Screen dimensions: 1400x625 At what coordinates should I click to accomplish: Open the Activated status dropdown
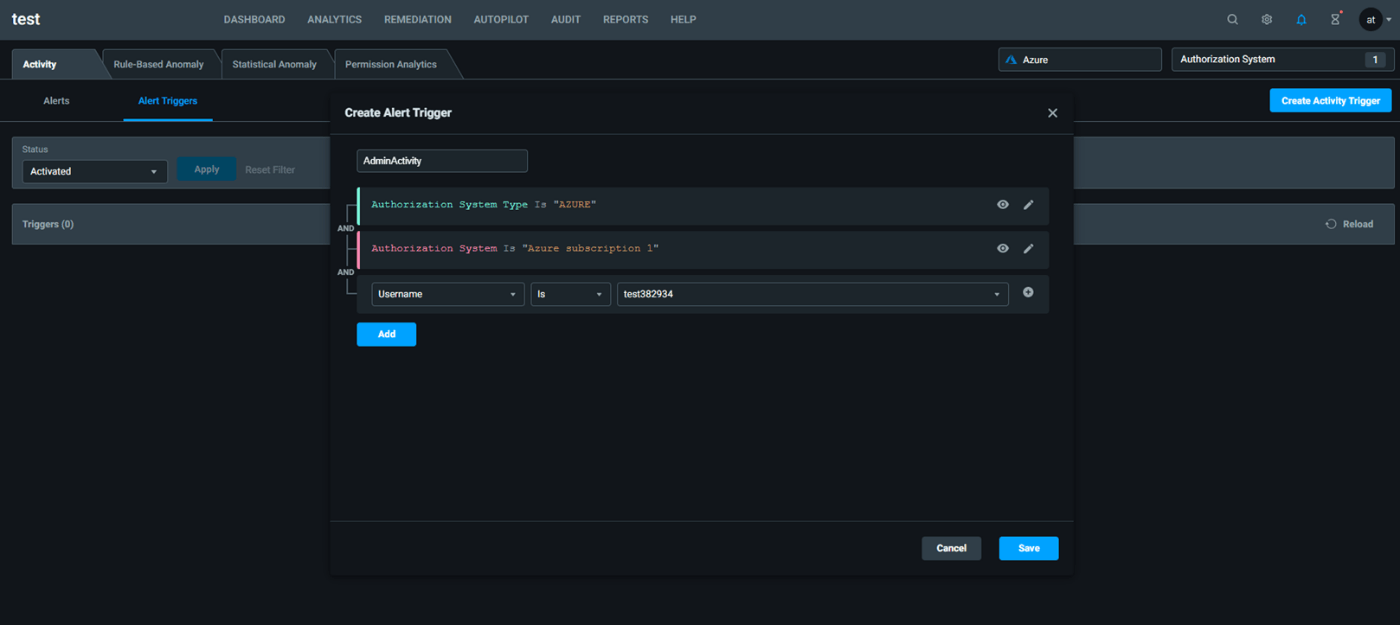[95, 171]
